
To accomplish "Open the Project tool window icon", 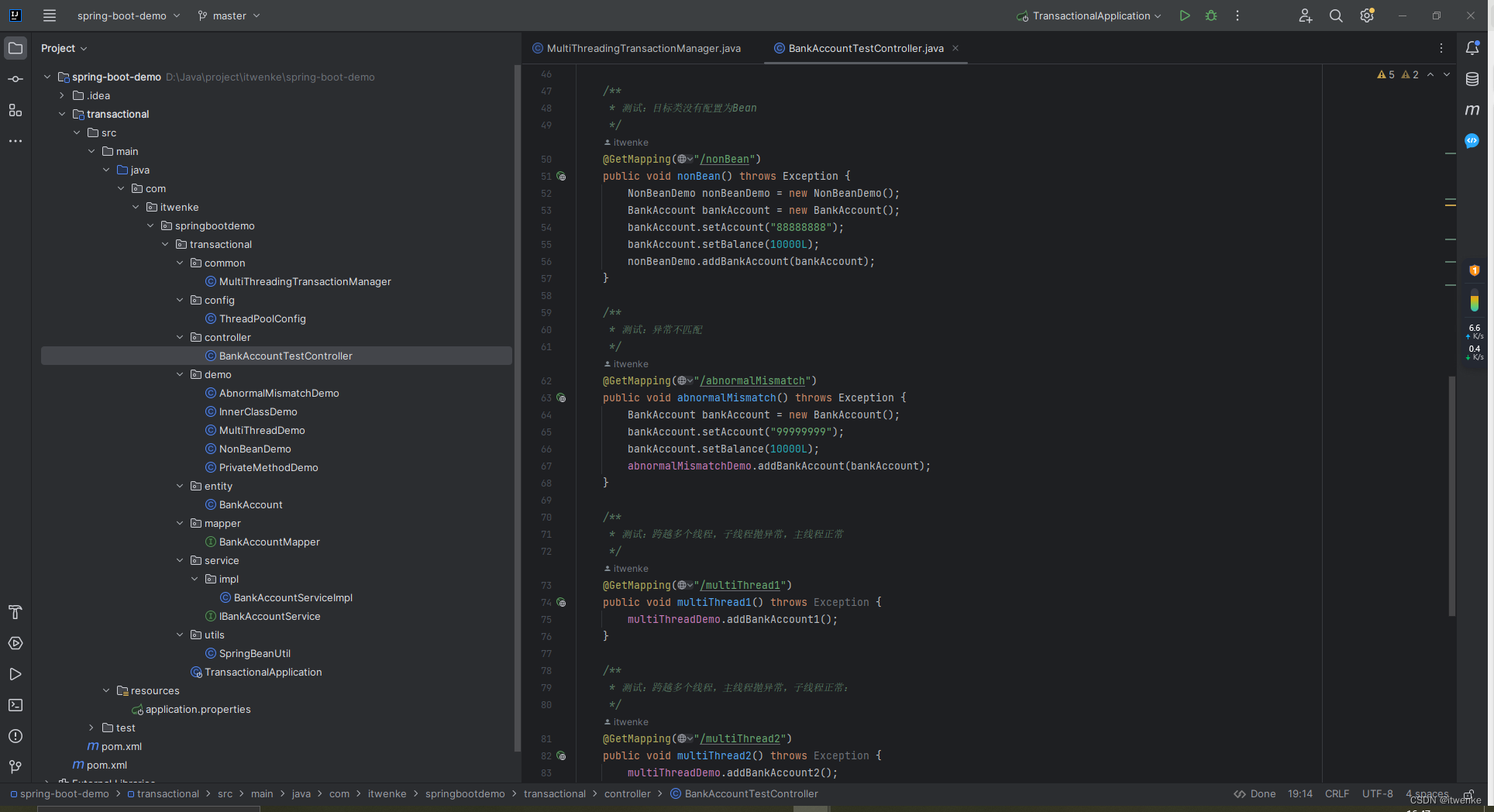I will 15,48.
